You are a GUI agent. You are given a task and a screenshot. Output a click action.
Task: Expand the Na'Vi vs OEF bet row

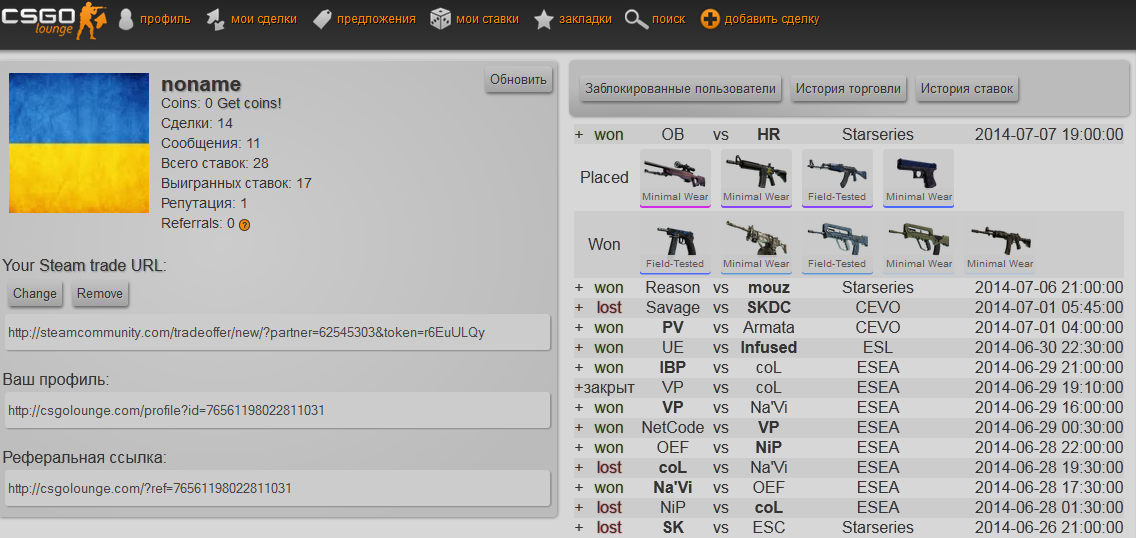pyautogui.click(x=579, y=487)
